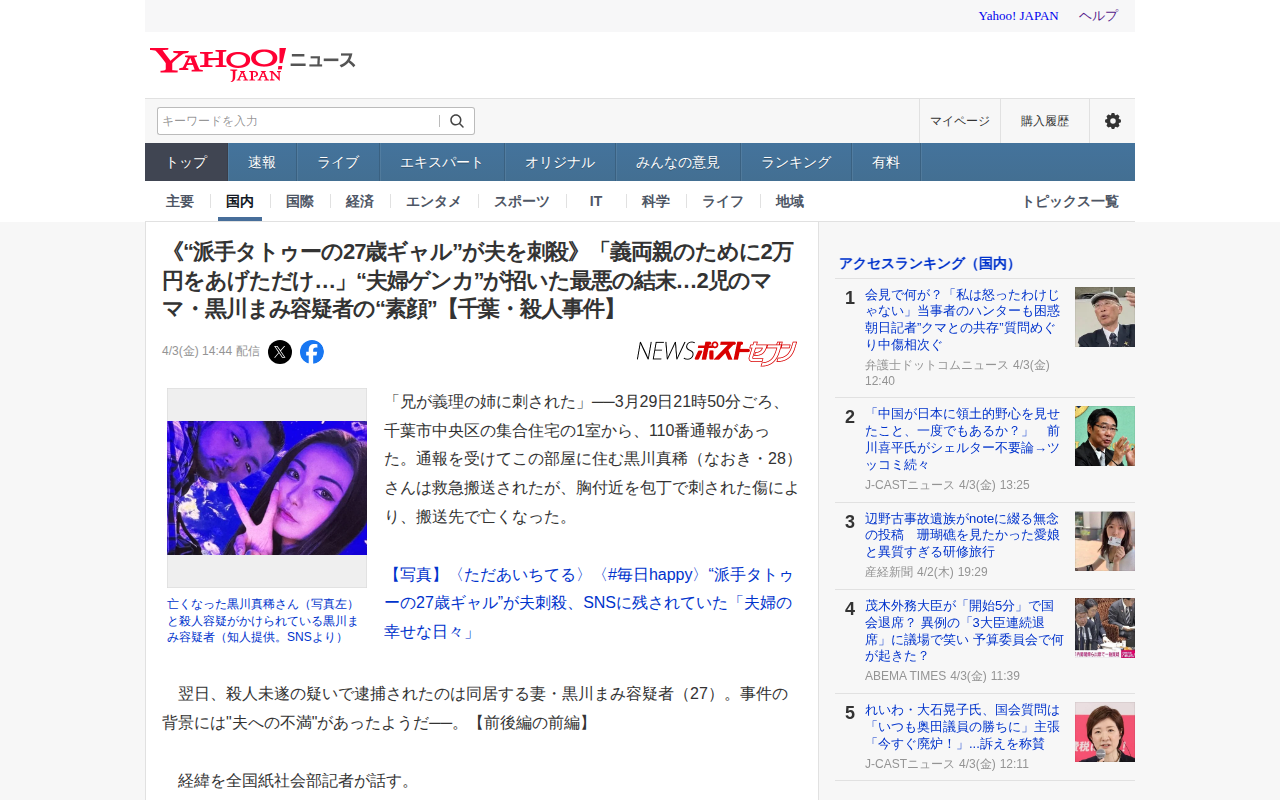Switch to the ライフ category
Viewport: 1280px width, 800px height.
pyautogui.click(x=723, y=201)
